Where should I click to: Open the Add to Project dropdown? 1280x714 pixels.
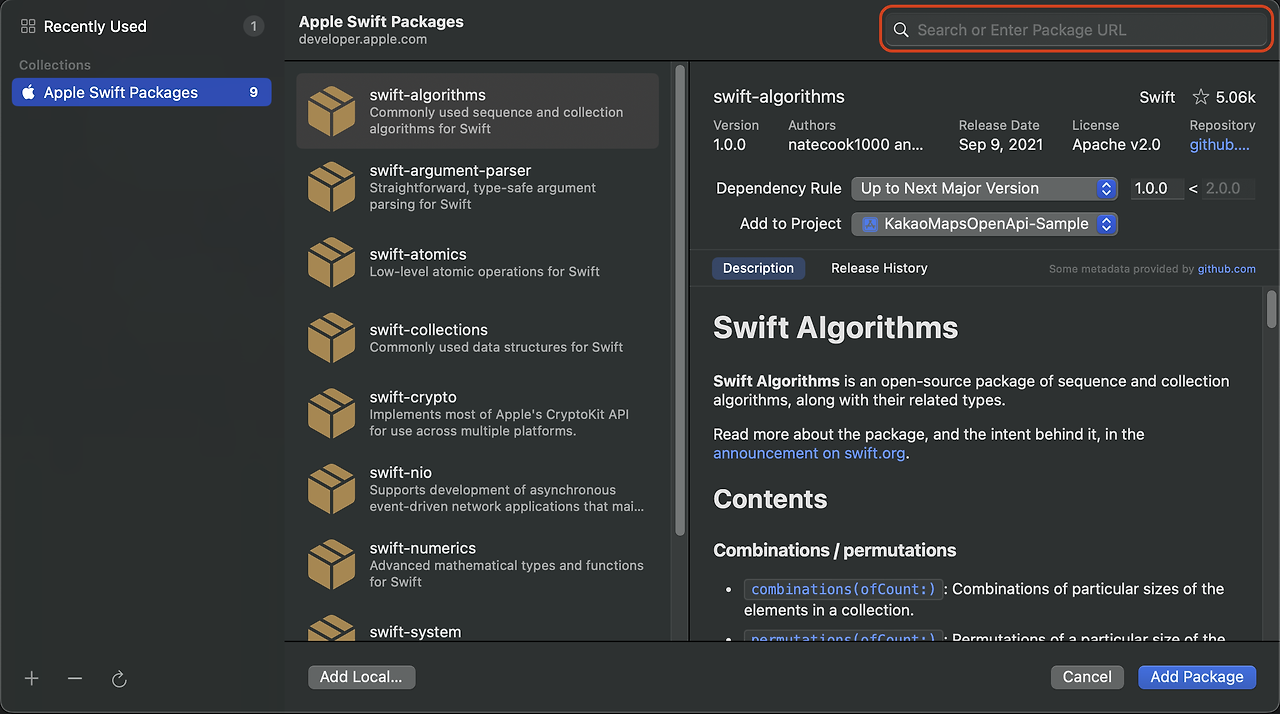pyautogui.click(x=984, y=224)
